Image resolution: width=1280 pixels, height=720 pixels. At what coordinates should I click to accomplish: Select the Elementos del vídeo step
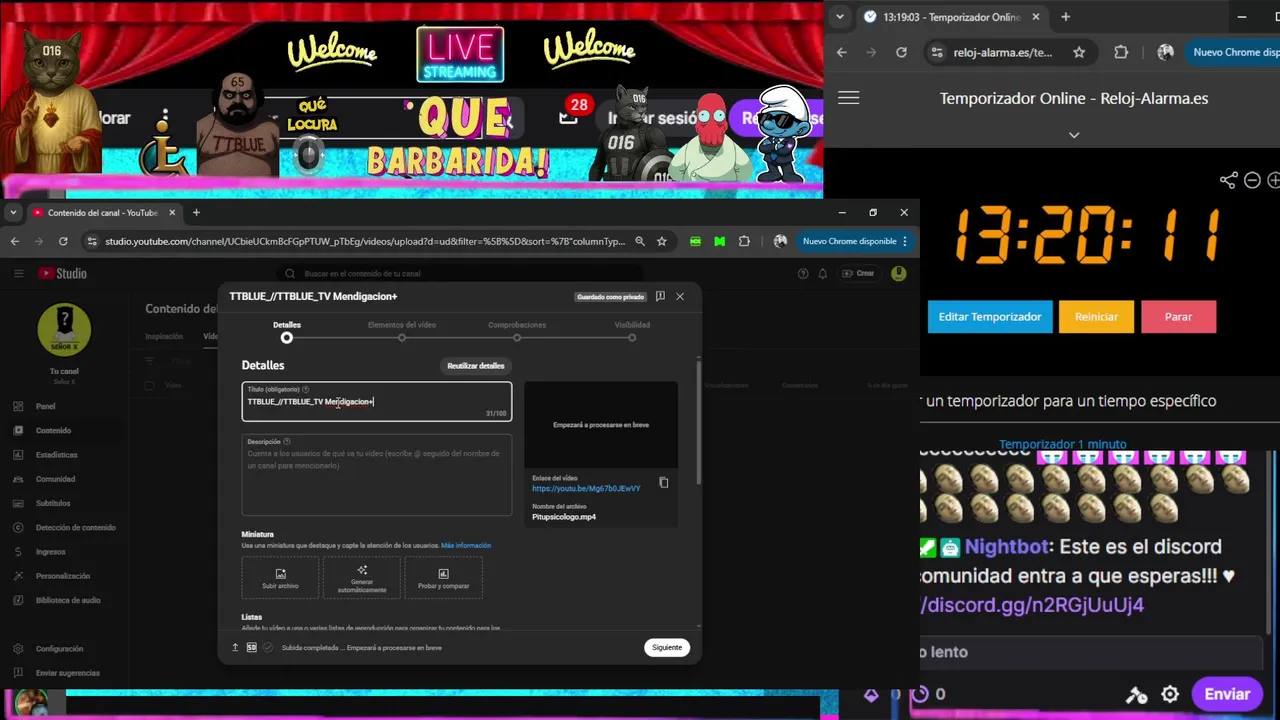[x=402, y=331]
